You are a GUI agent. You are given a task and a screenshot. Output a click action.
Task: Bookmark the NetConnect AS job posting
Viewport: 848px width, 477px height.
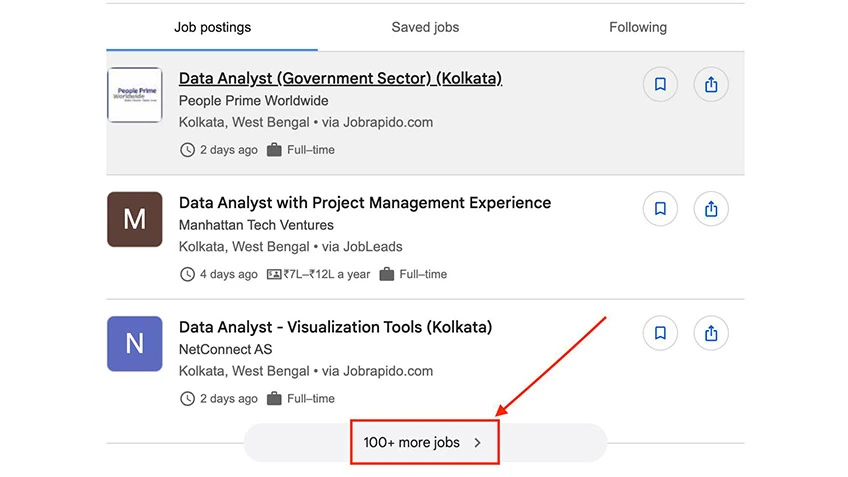[660, 333]
